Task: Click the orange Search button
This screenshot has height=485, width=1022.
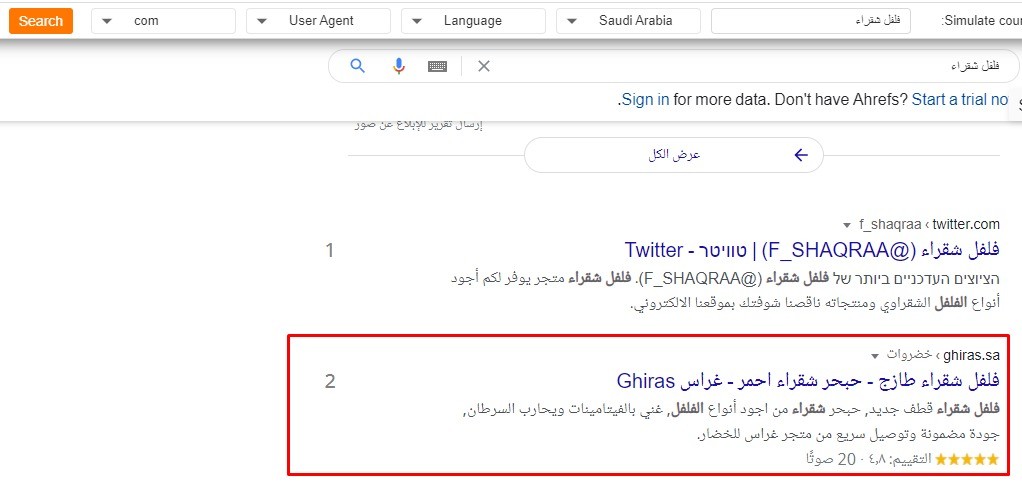Action: pos(40,21)
